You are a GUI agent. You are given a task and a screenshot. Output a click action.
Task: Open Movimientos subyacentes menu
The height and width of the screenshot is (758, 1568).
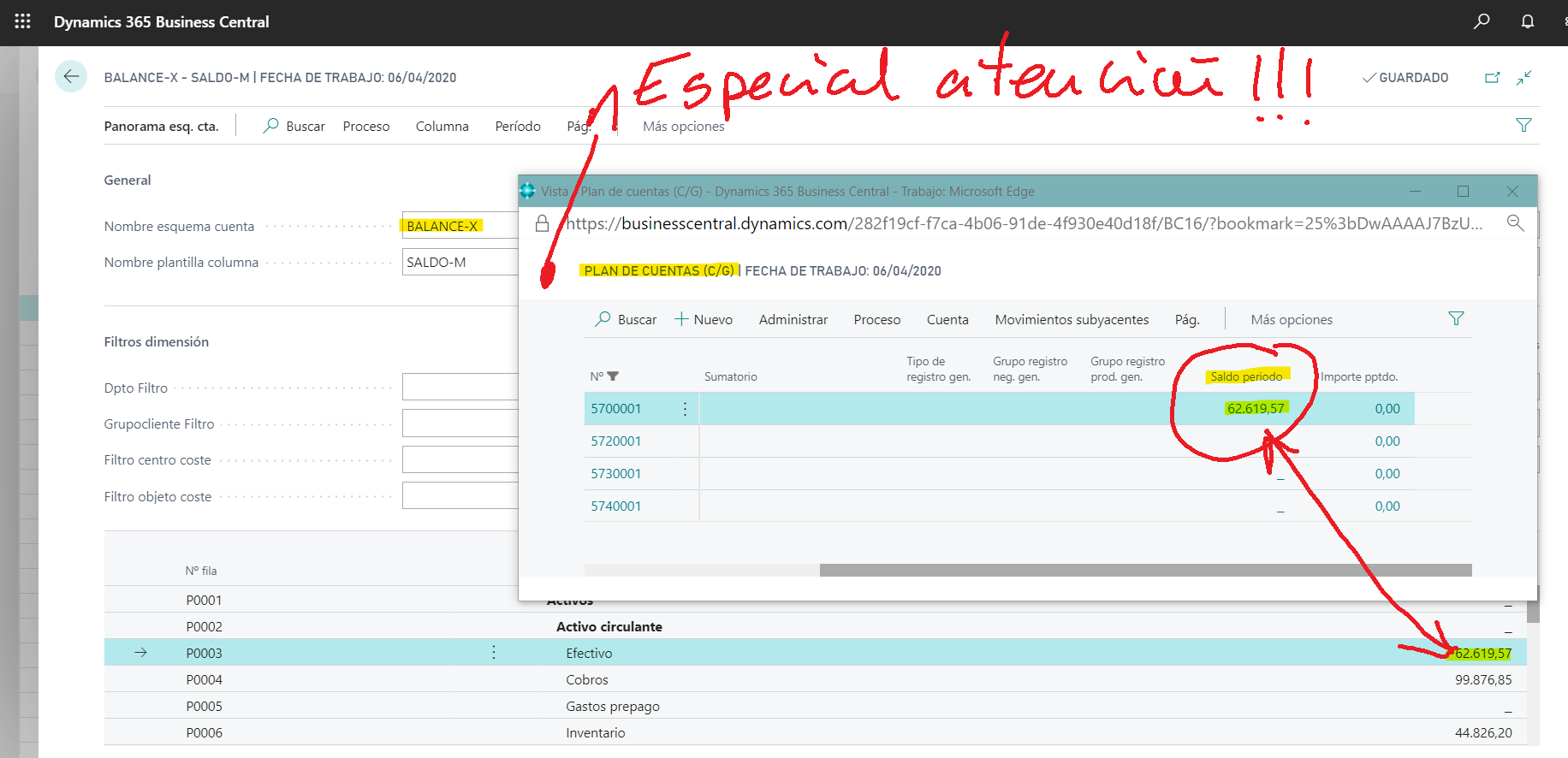tap(1072, 319)
